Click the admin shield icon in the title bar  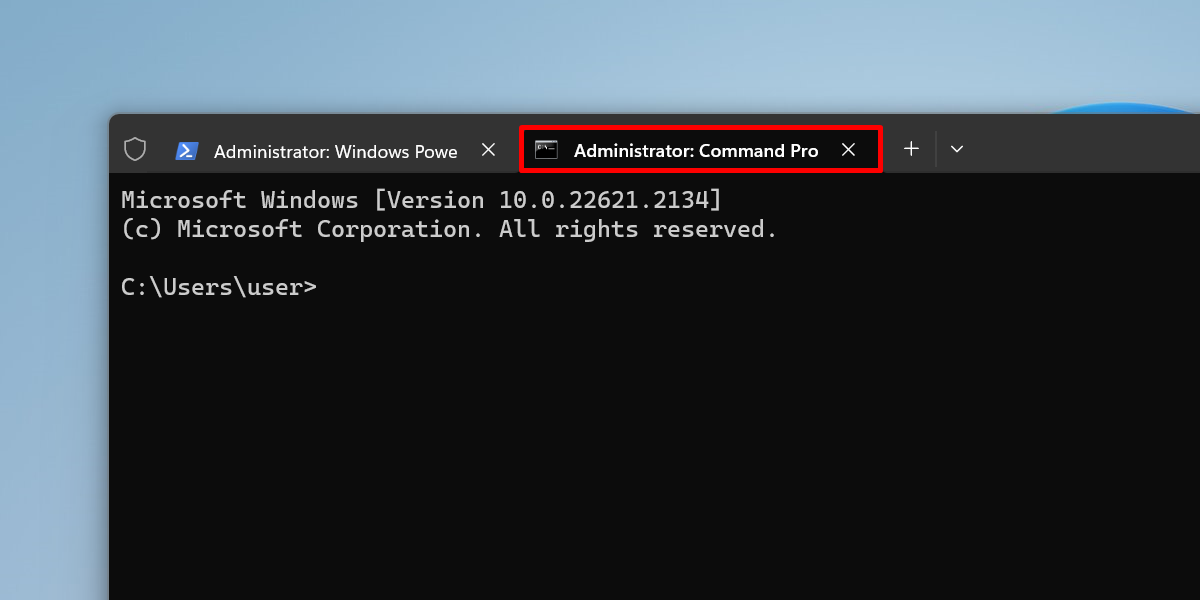135,149
